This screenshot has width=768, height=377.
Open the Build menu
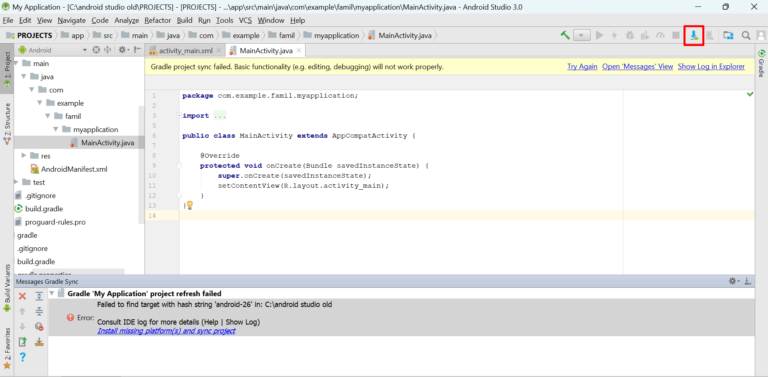point(185,21)
